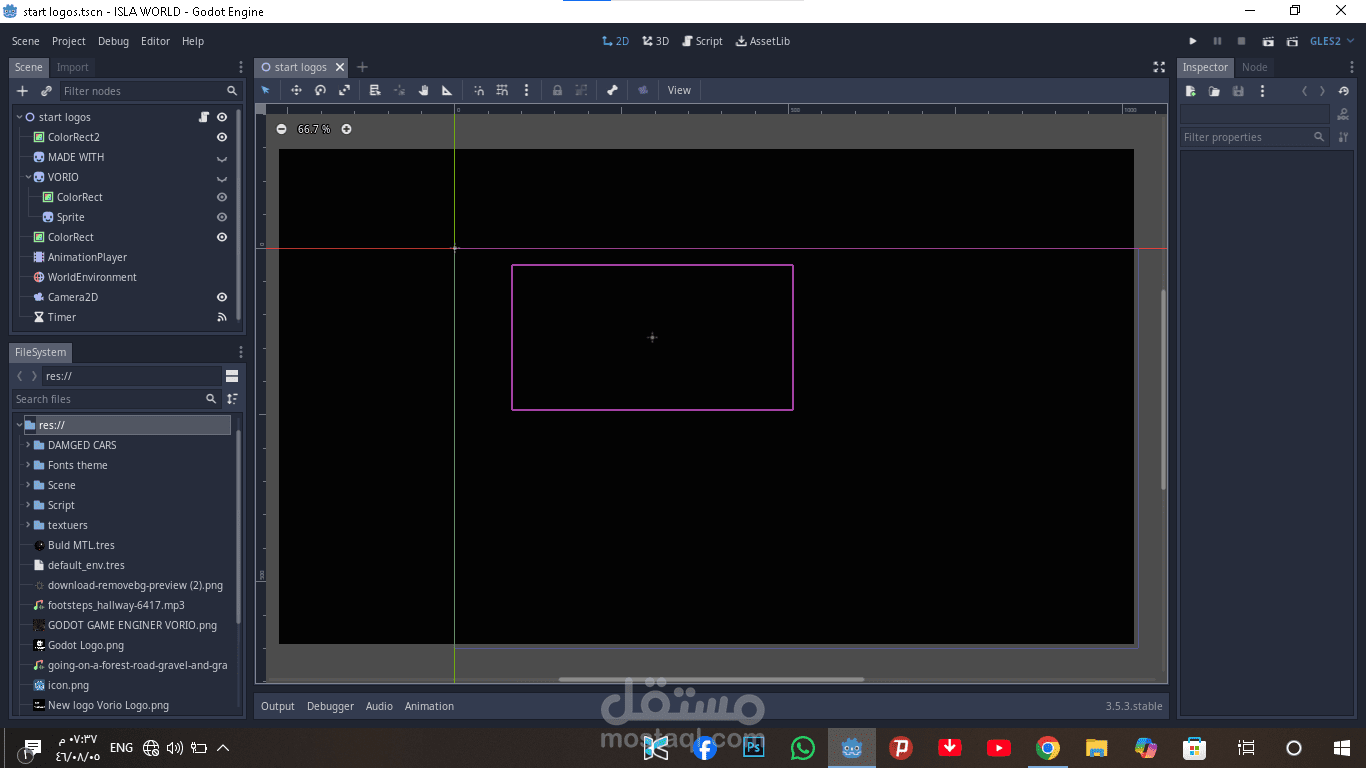Toggle distraction free mode icon
1366x768 pixels.
coord(1159,67)
